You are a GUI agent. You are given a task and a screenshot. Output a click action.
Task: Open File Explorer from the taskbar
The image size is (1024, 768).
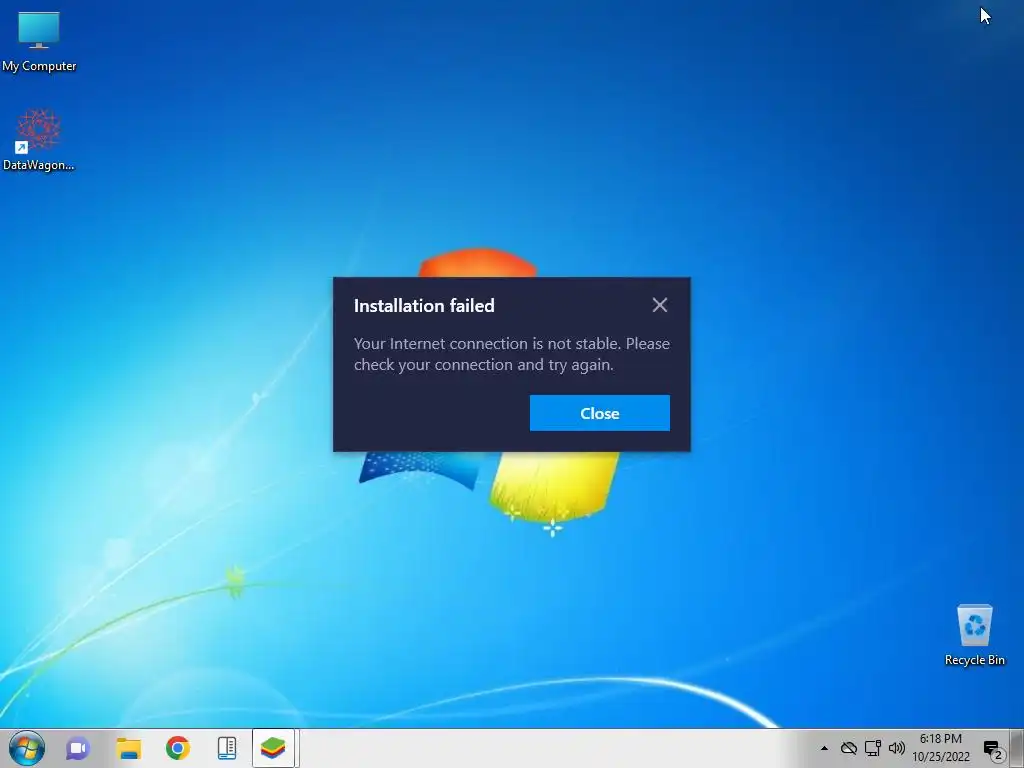pos(129,748)
